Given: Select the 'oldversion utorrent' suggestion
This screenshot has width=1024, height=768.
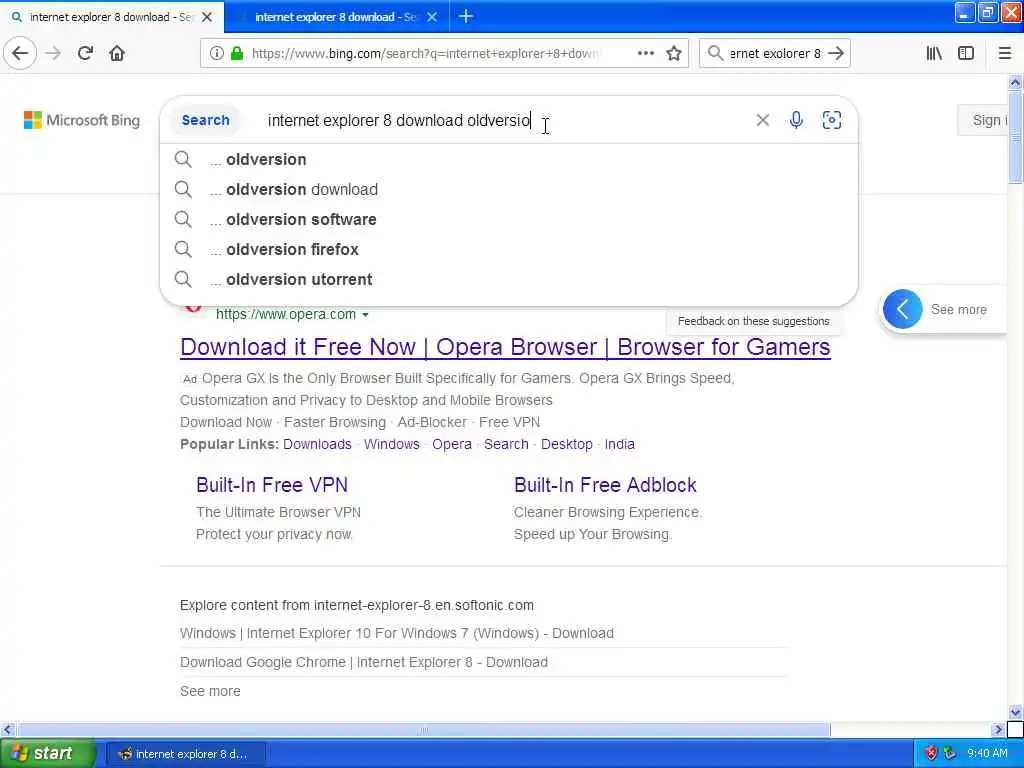Looking at the screenshot, I should tap(509, 280).
